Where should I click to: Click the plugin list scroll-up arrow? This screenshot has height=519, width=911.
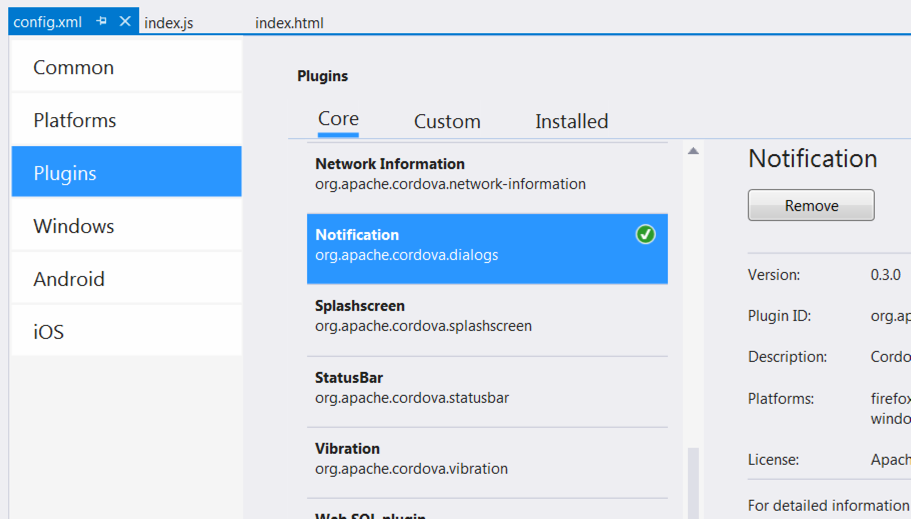pyautogui.click(x=693, y=151)
